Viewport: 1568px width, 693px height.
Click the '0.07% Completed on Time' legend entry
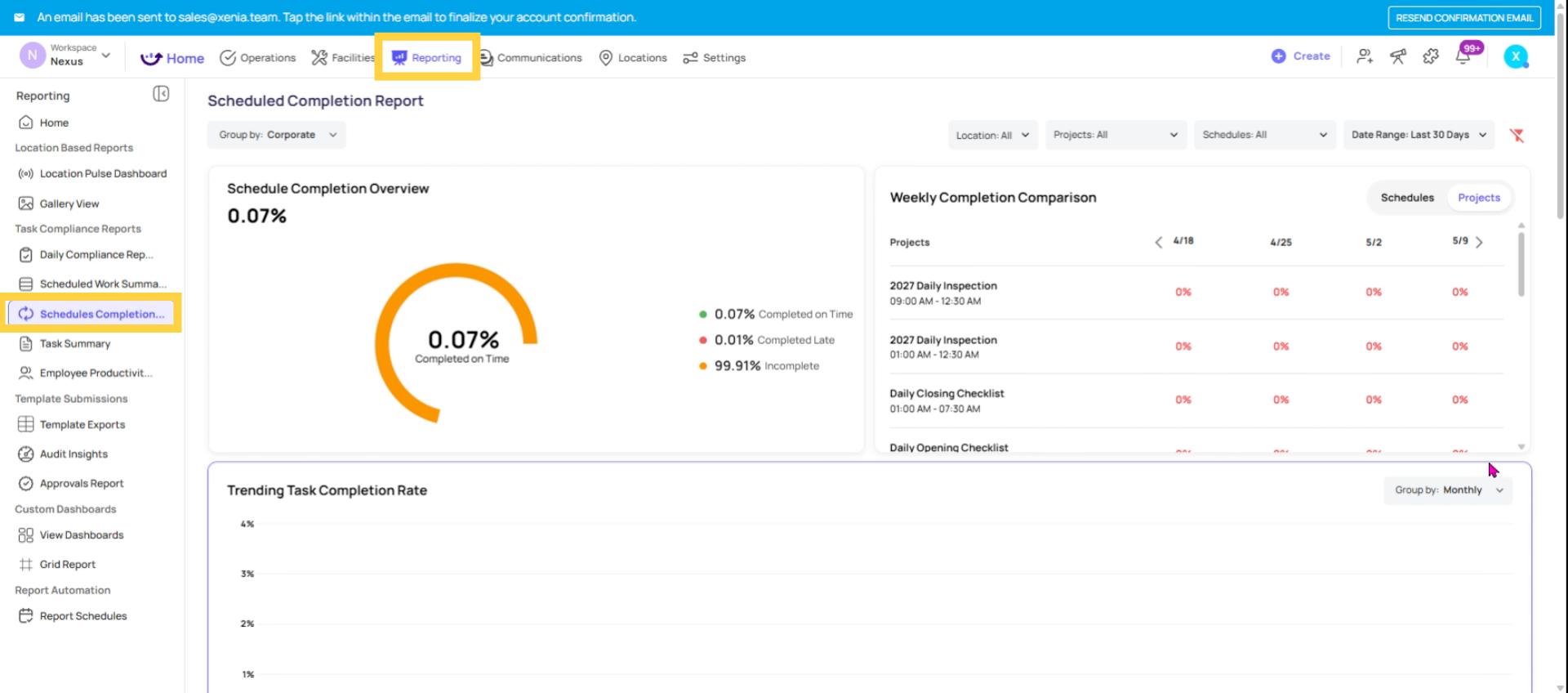tap(776, 315)
